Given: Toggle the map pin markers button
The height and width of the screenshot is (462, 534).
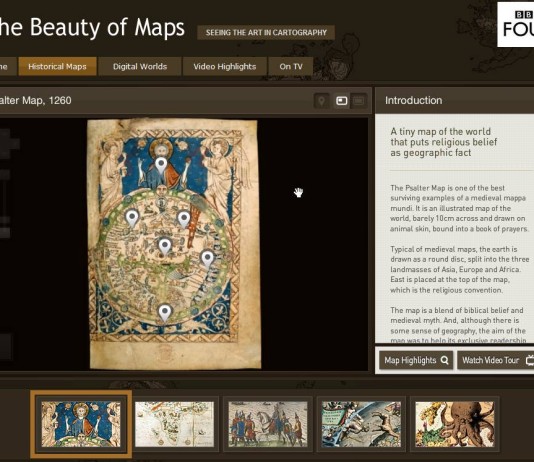Looking at the screenshot, I should [321, 101].
